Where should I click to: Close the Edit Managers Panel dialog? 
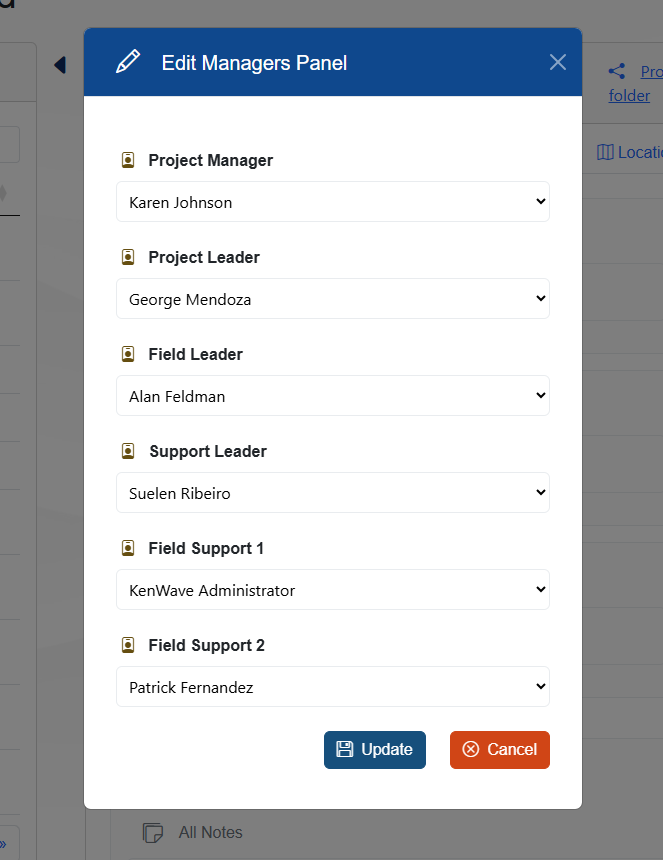[558, 62]
